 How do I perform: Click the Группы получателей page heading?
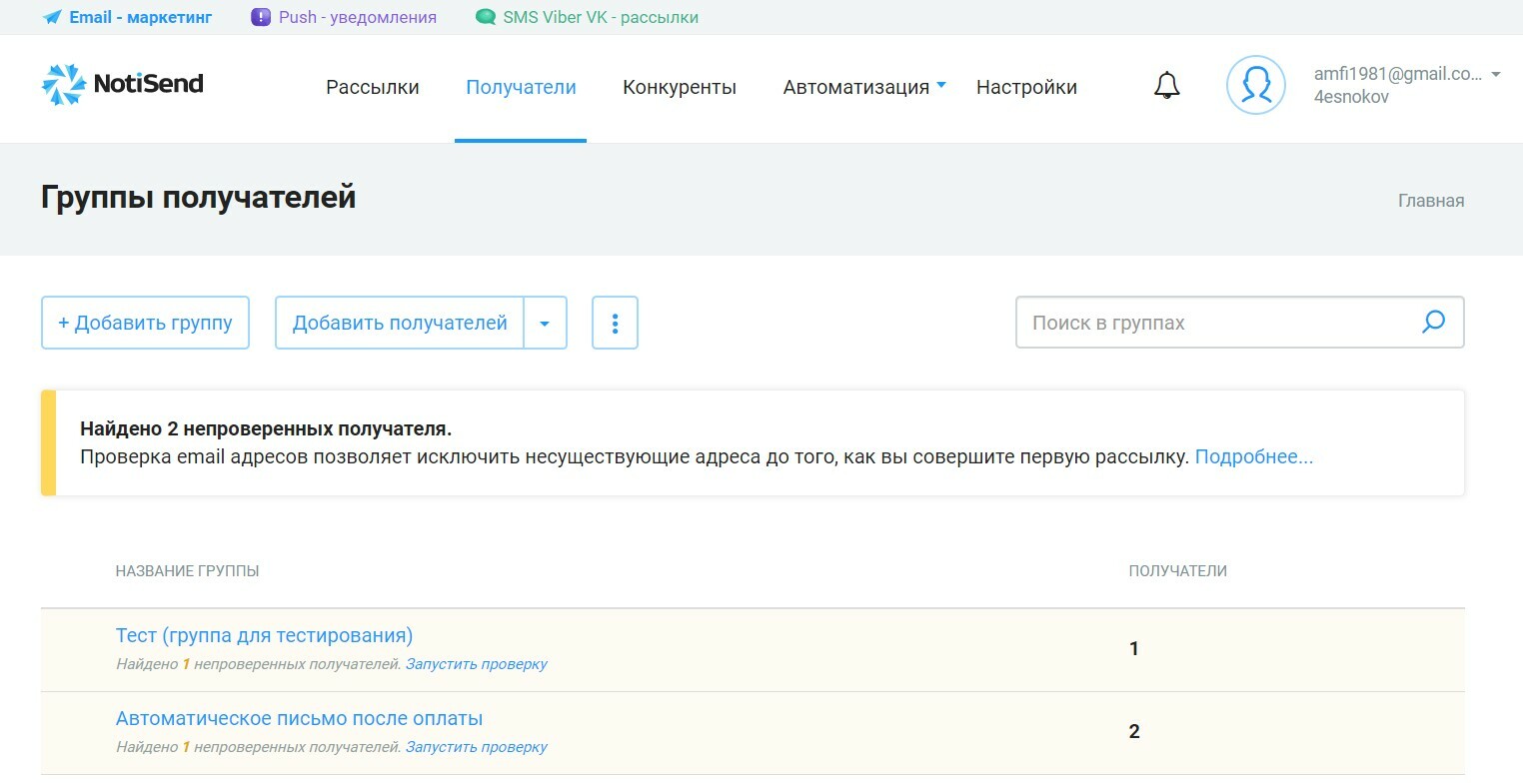[198, 198]
